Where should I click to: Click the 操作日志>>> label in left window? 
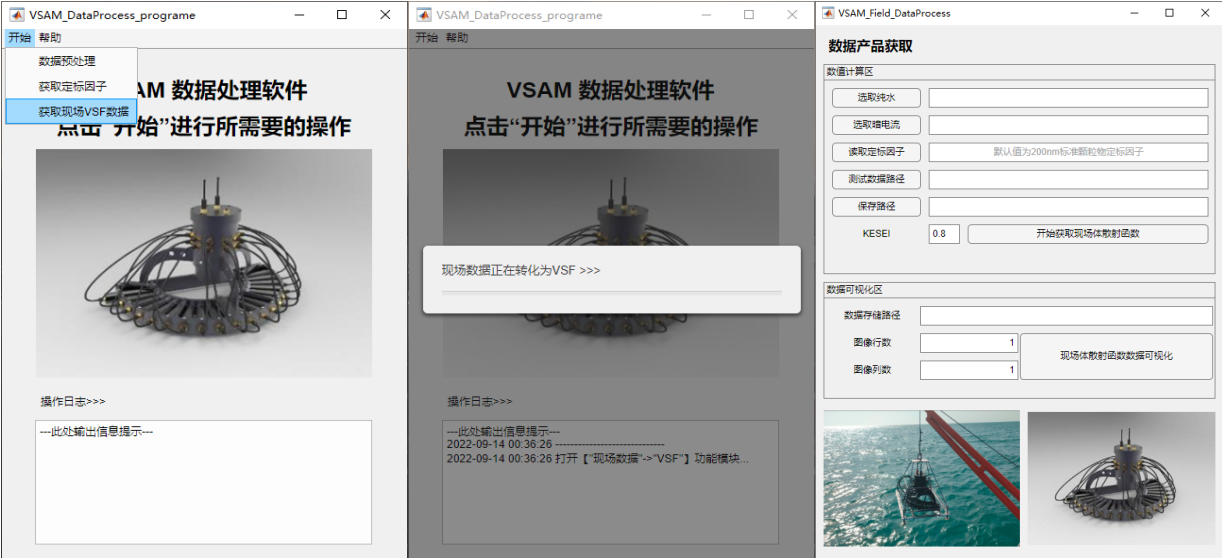73,401
